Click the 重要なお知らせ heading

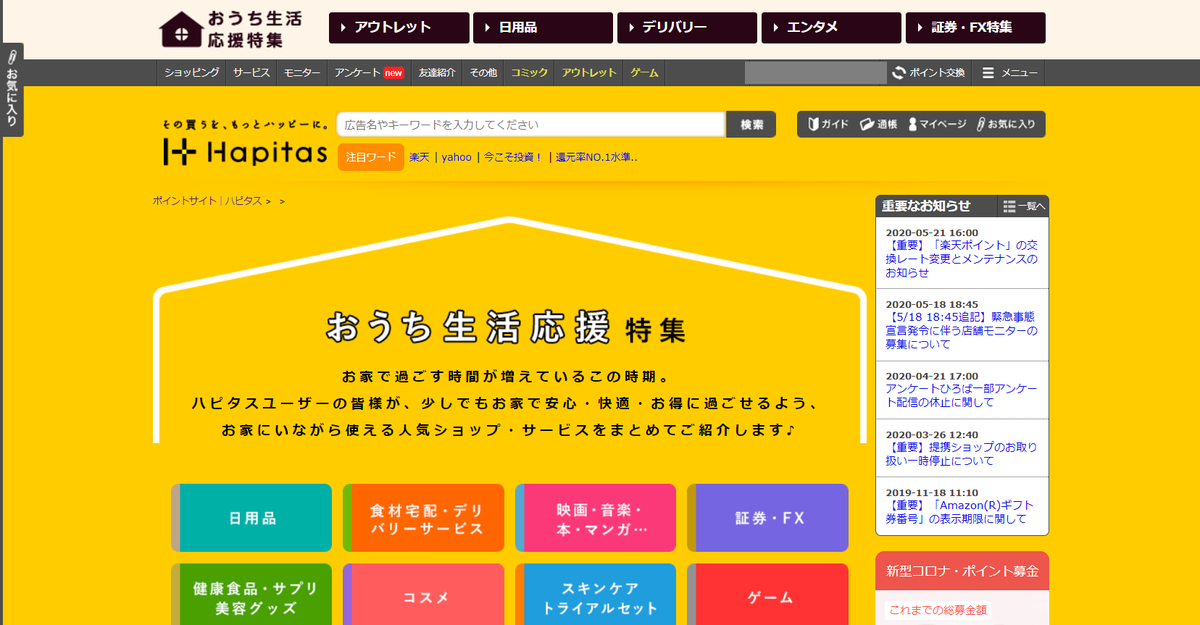(x=926, y=206)
